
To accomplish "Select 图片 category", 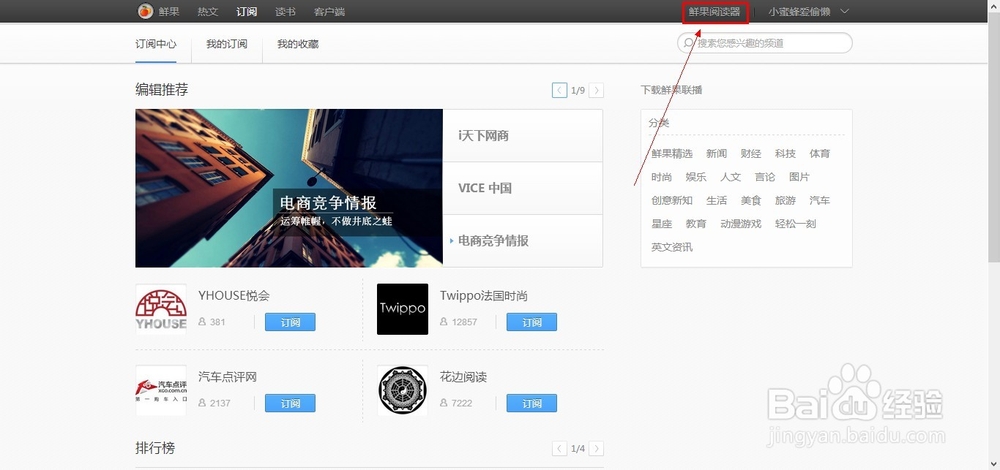I will (x=799, y=177).
